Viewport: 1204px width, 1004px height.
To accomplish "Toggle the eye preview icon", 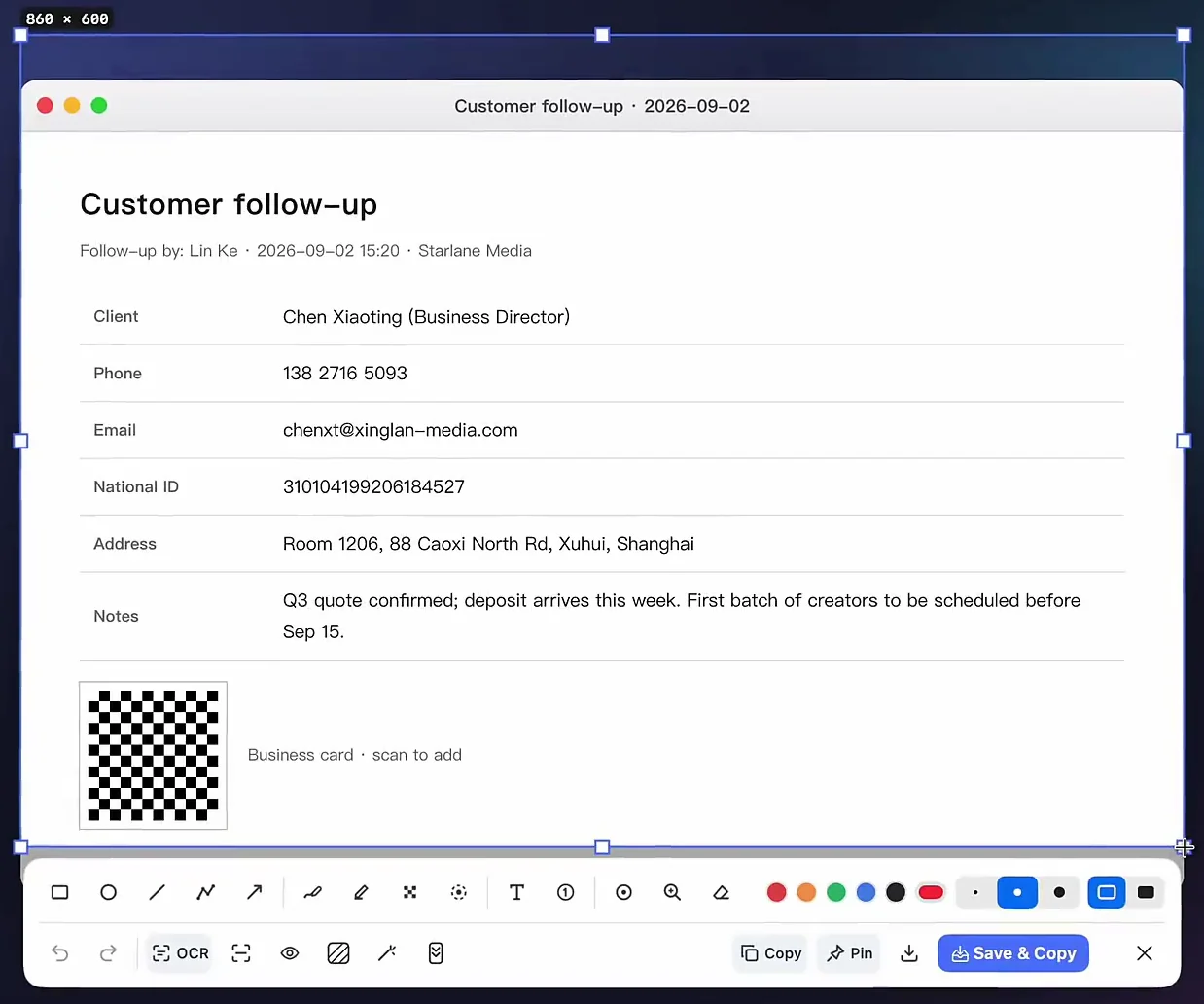I will coord(290,953).
